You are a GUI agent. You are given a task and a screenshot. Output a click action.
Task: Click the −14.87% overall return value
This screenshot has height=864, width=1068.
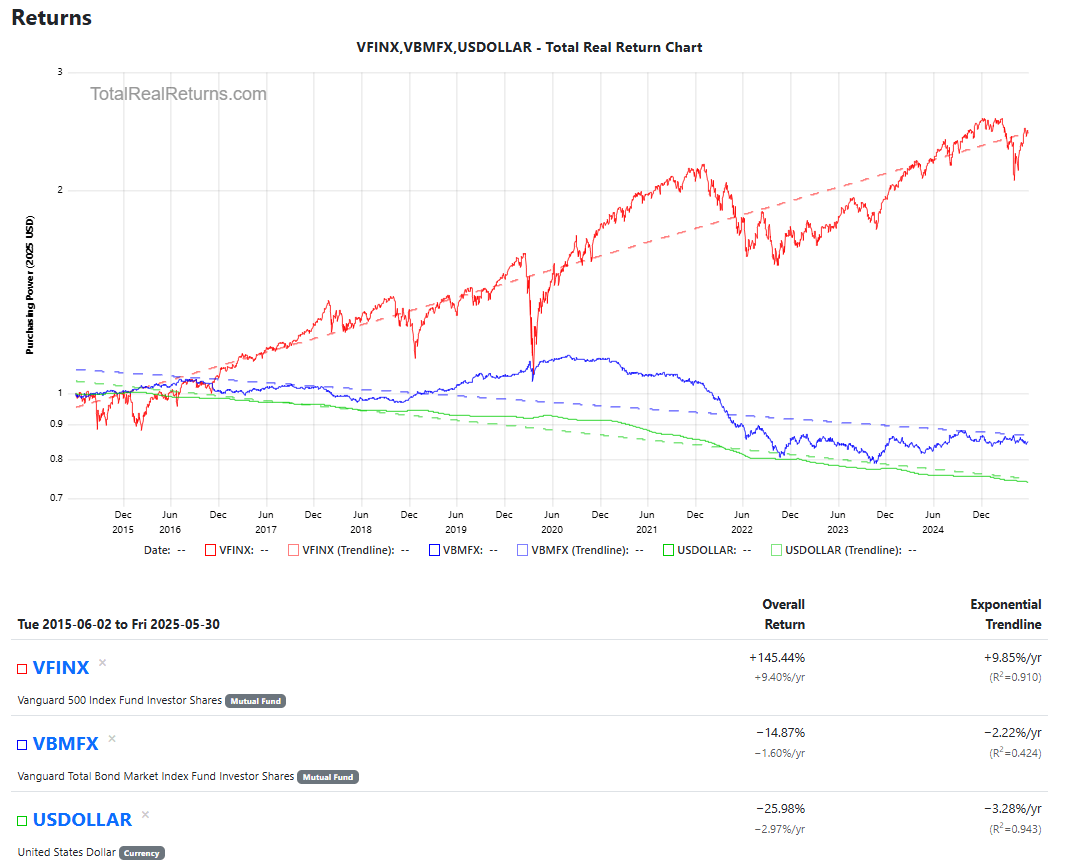pyautogui.click(x=781, y=733)
